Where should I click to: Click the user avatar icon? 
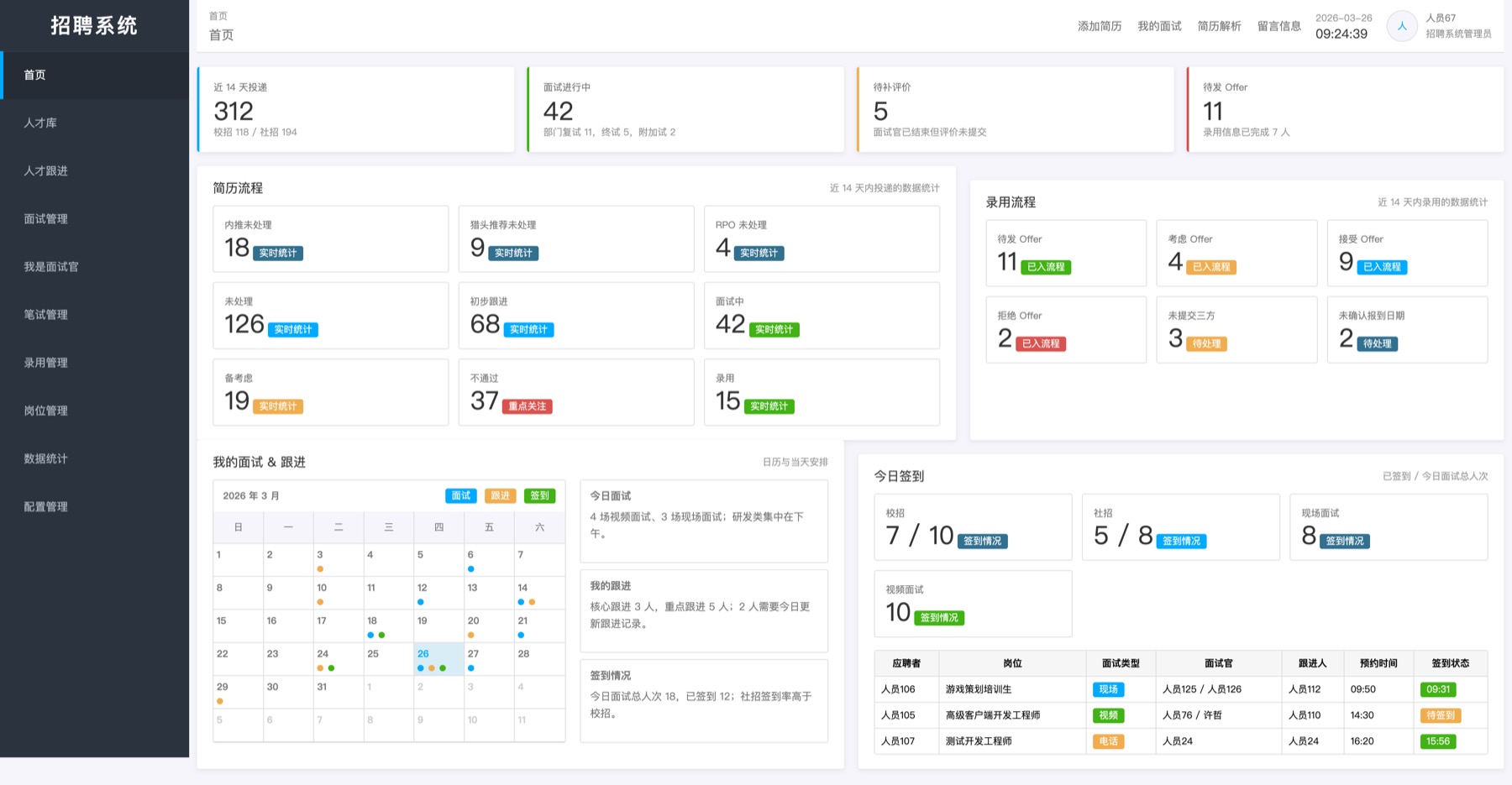(1401, 26)
